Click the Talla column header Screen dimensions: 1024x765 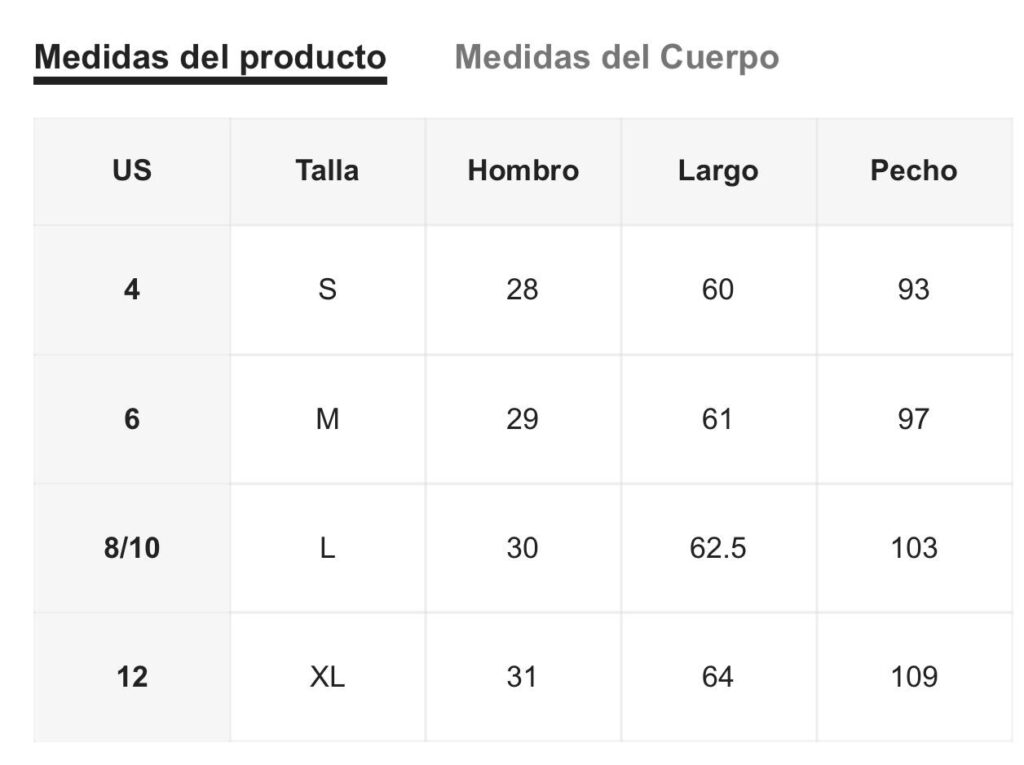(x=327, y=171)
